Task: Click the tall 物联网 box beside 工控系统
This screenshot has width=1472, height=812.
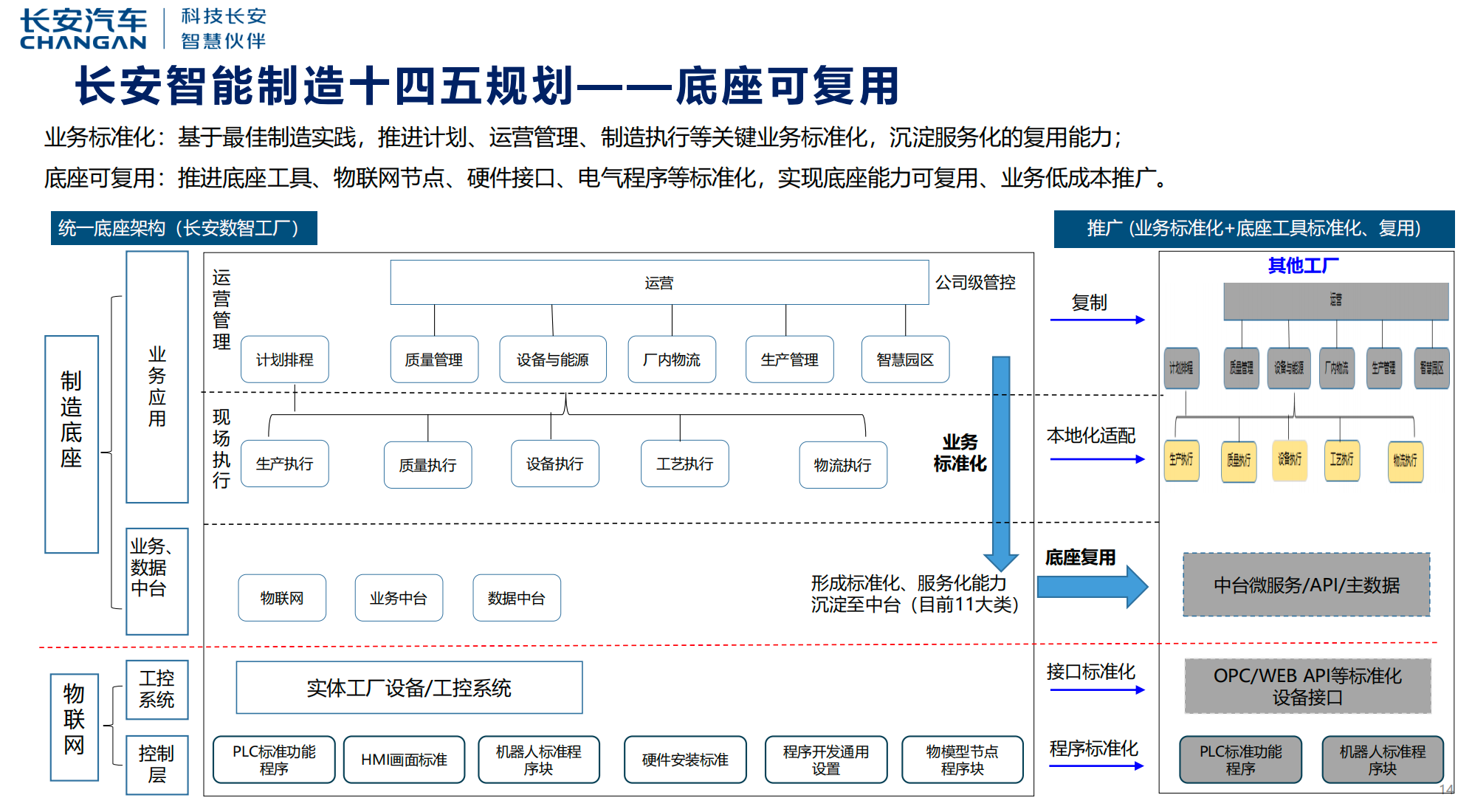Action: (74, 727)
